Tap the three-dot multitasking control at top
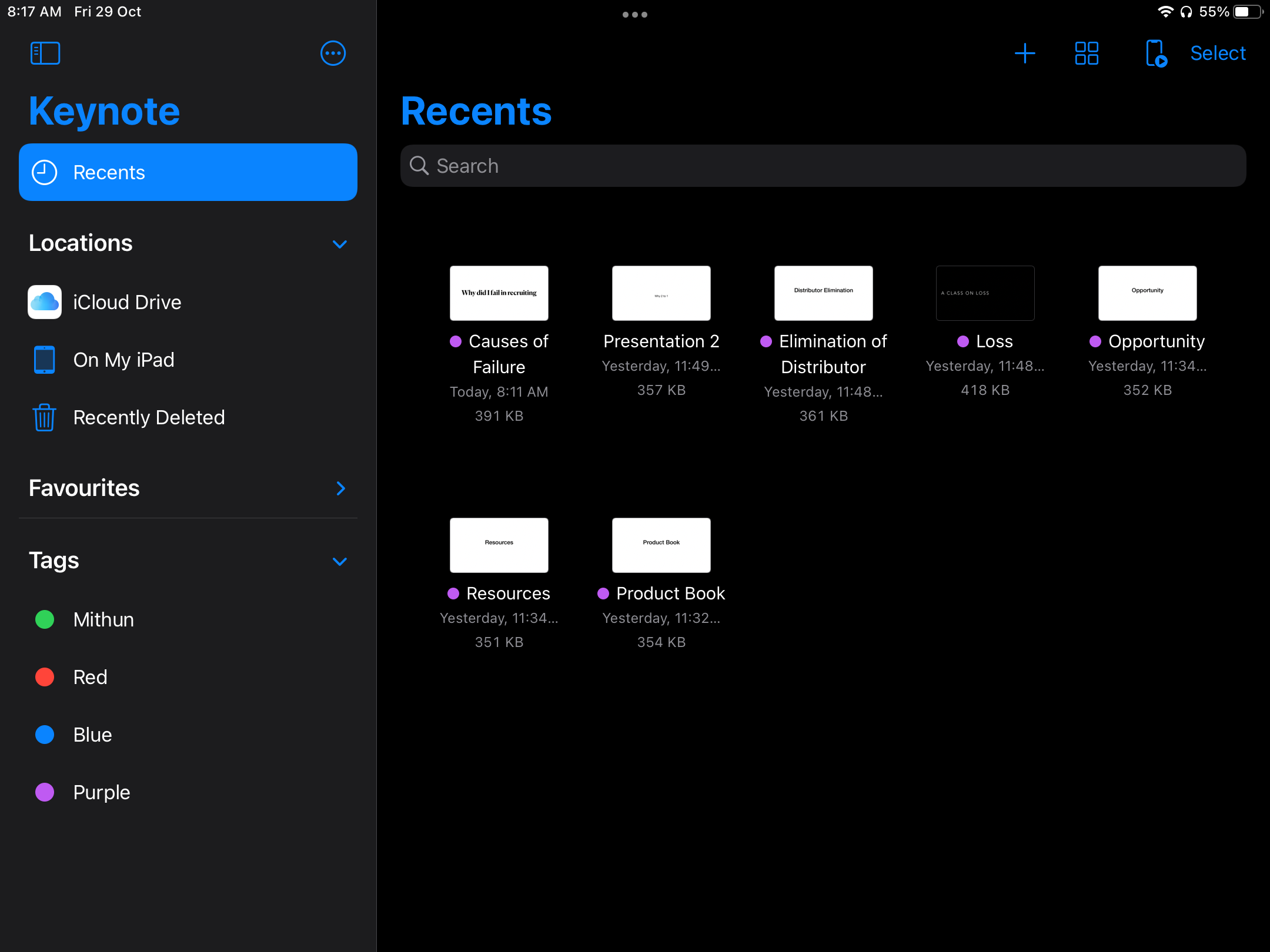1270x952 pixels. [635, 15]
